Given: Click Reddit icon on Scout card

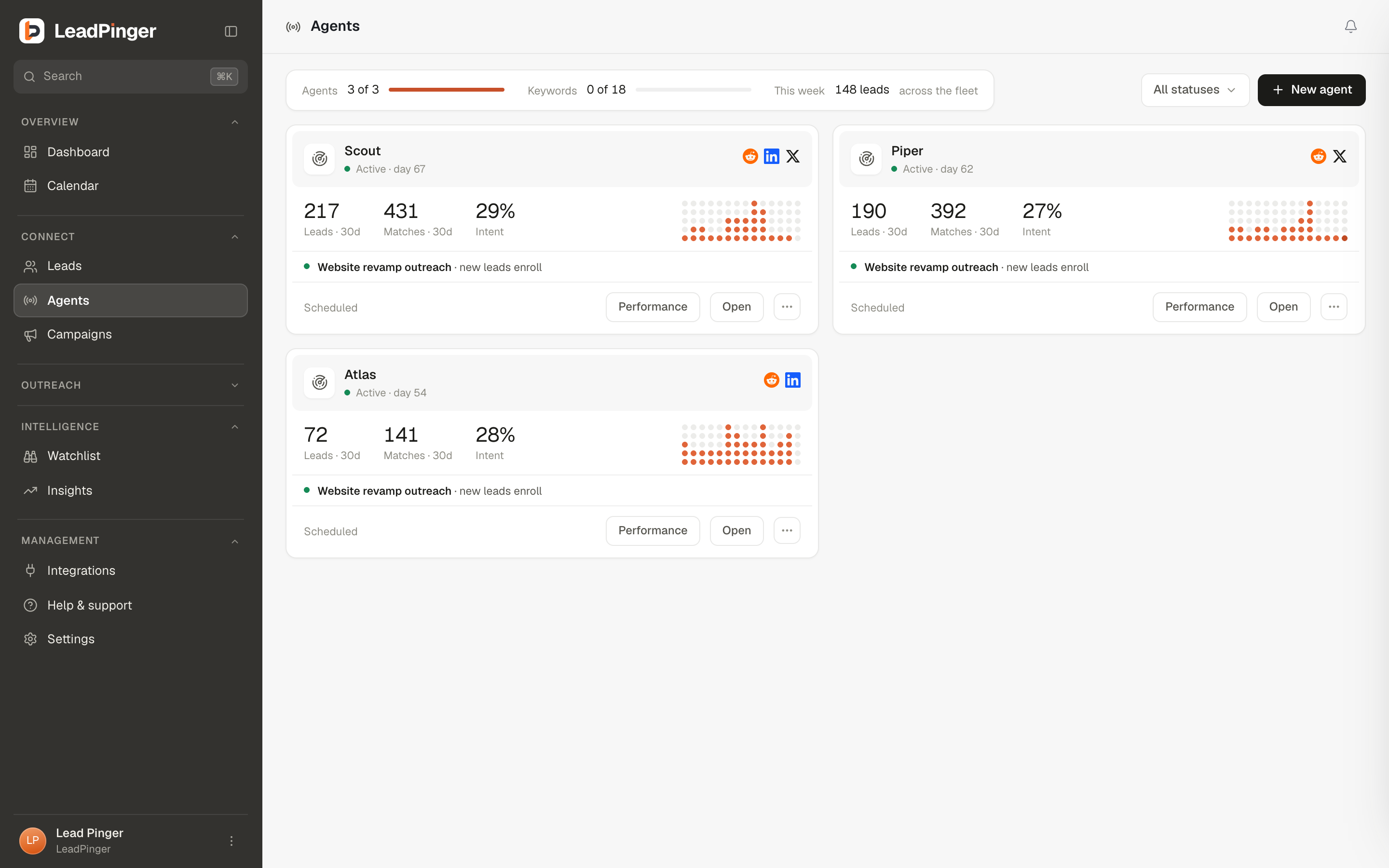Looking at the screenshot, I should tap(750, 156).
